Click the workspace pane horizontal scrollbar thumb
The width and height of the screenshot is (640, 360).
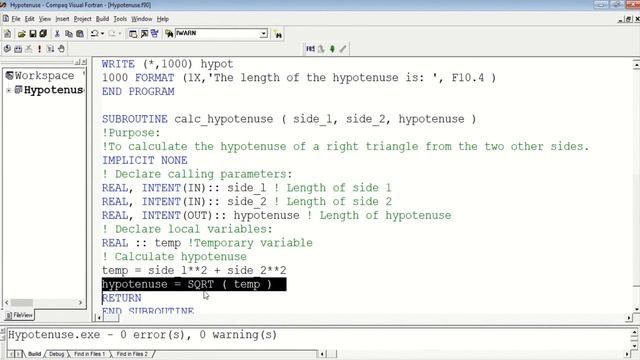pos(22,302)
